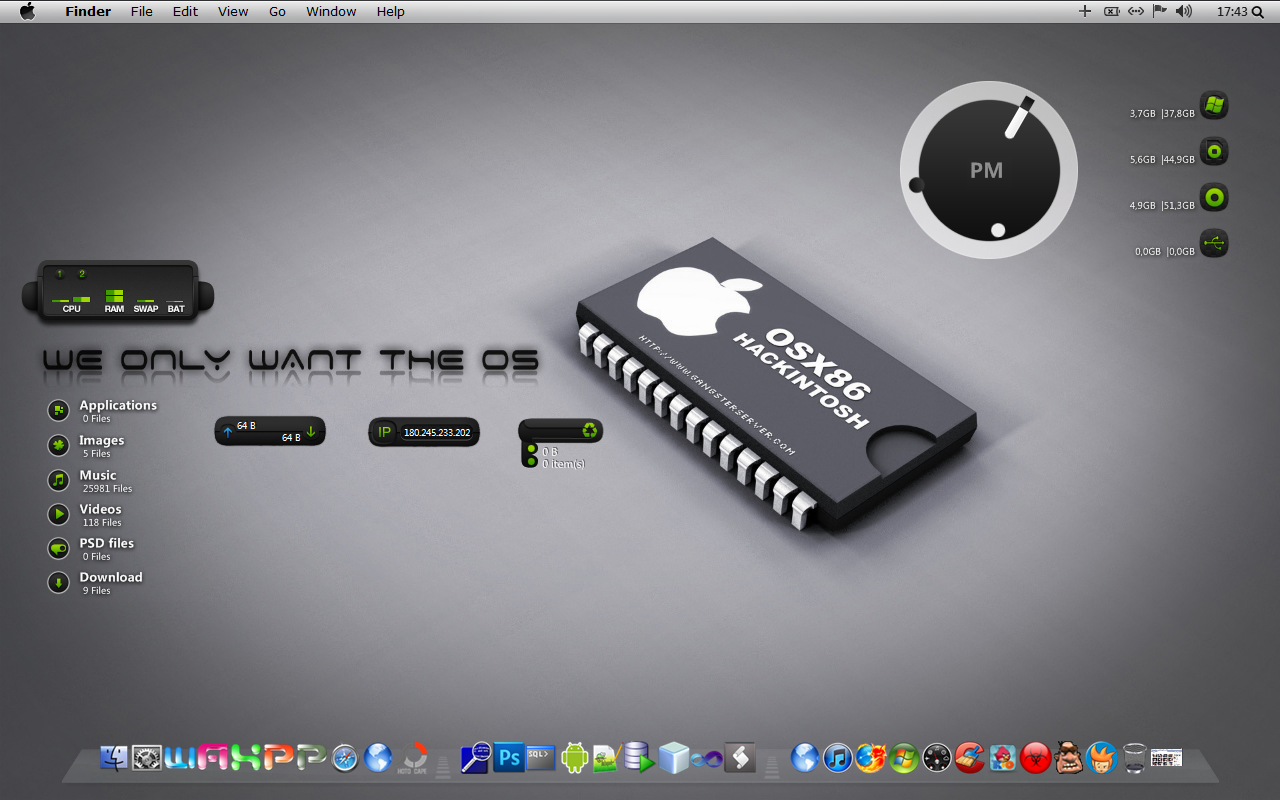This screenshot has width=1280, height=800.
Task: Click the PM analog clock widget
Action: pyautogui.click(x=988, y=169)
